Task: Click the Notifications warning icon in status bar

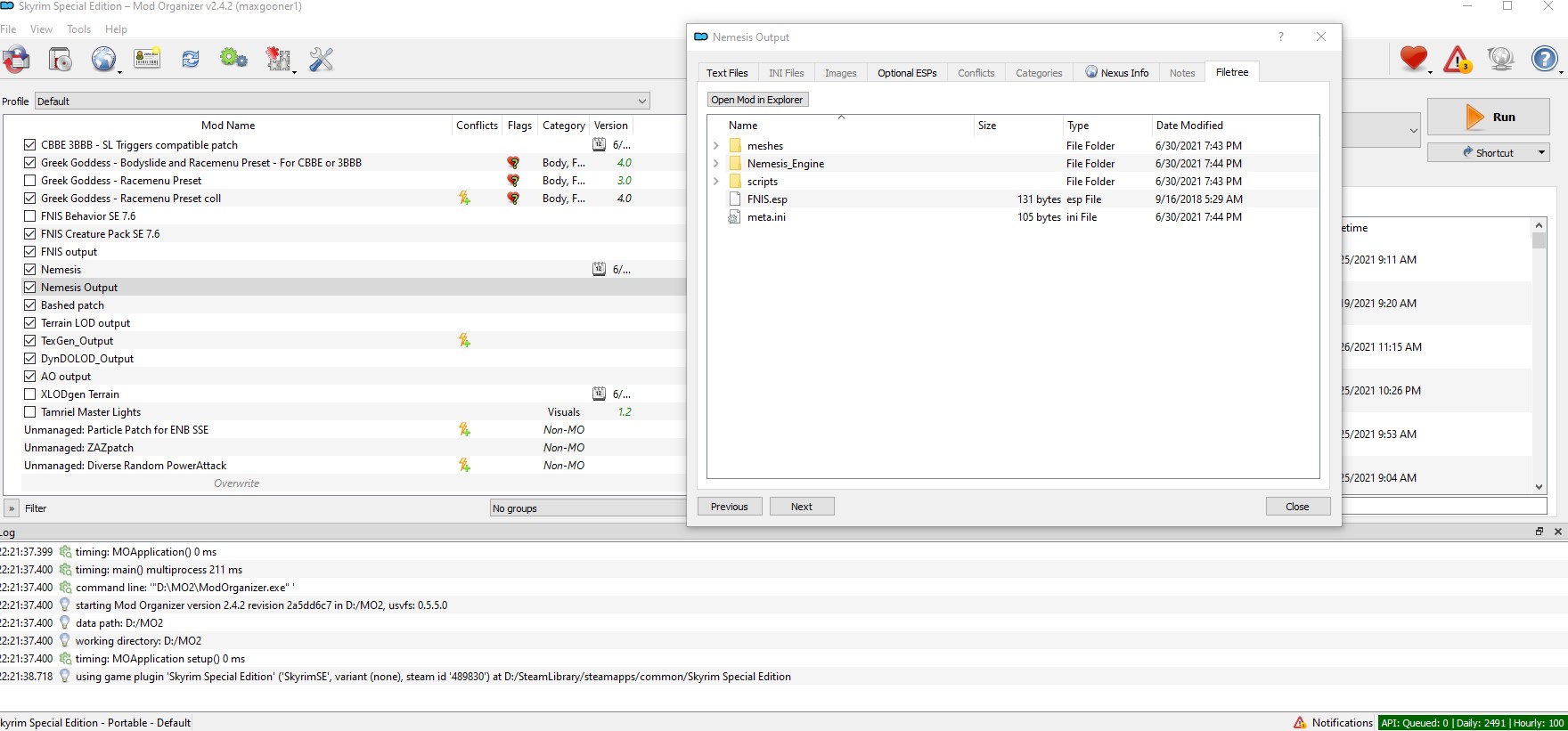Action: [x=1300, y=723]
